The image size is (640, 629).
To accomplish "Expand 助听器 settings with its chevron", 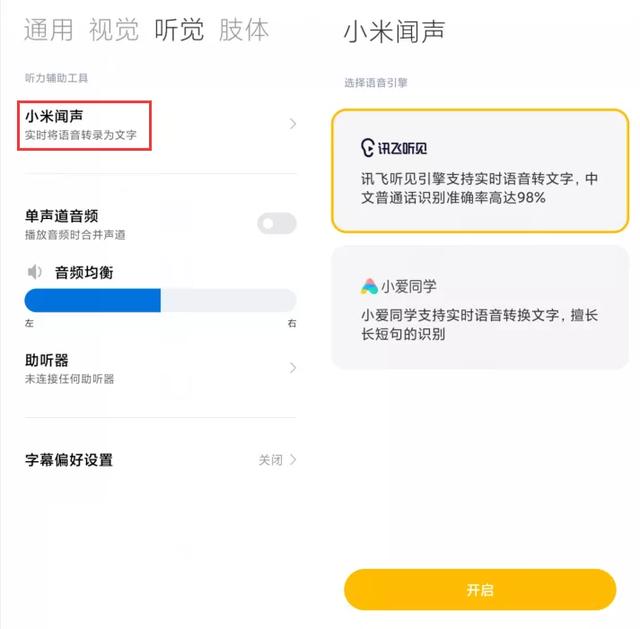I will coord(292,368).
